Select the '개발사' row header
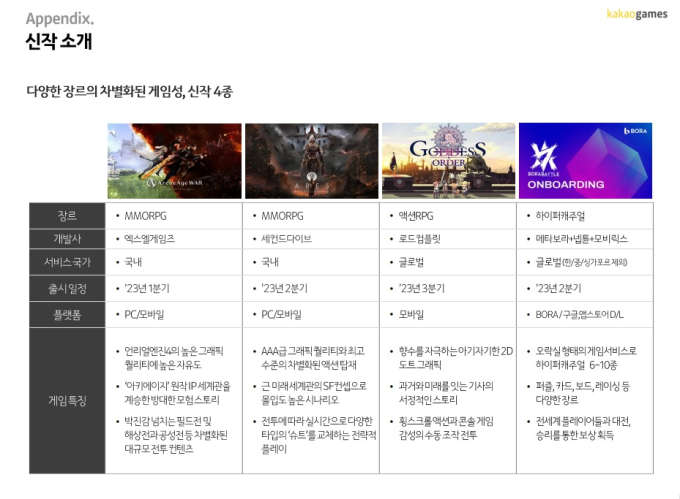Image resolution: width=680 pixels, height=499 pixels. point(67,239)
